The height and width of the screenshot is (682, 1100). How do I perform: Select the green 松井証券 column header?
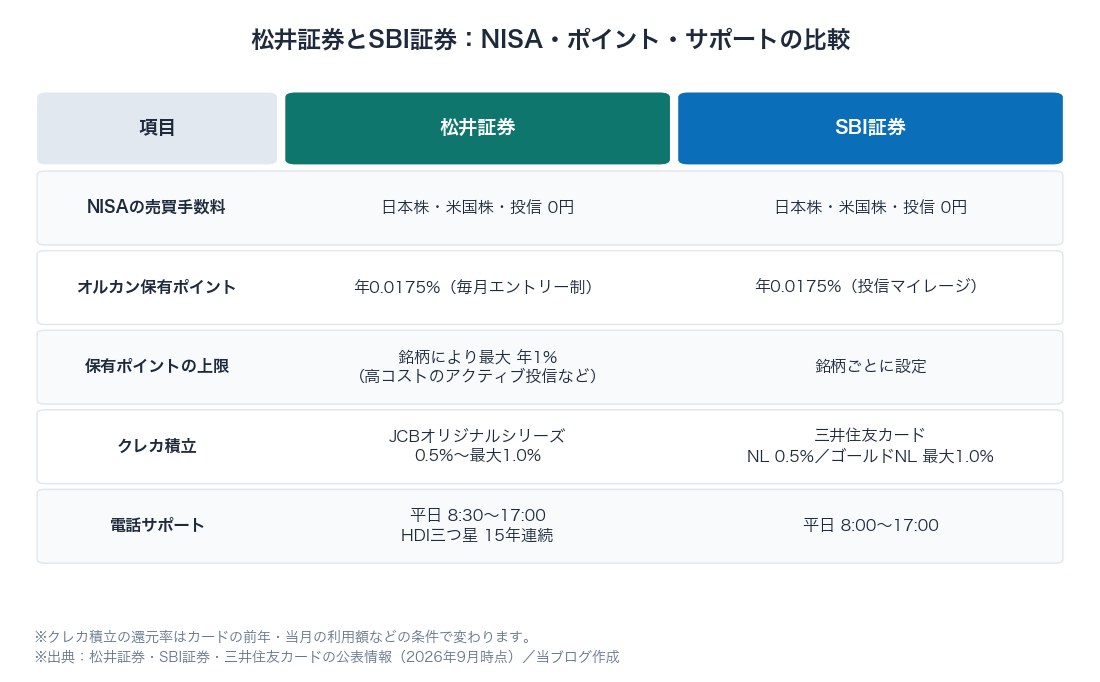[x=478, y=128]
